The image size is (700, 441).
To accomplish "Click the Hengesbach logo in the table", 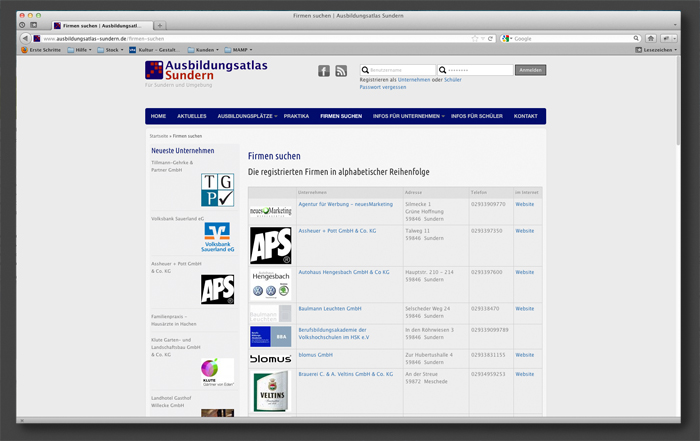I will (x=271, y=284).
